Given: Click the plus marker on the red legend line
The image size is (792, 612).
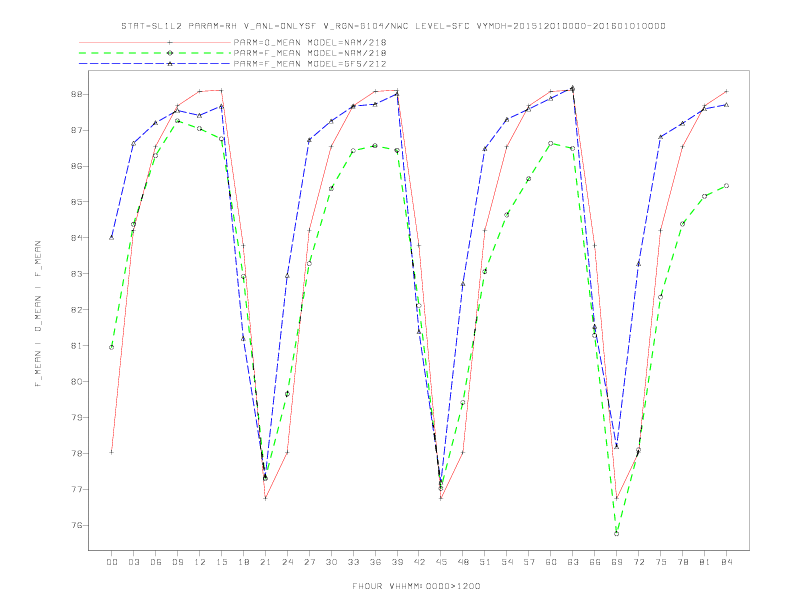Looking at the screenshot, I should tap(170, 42).
